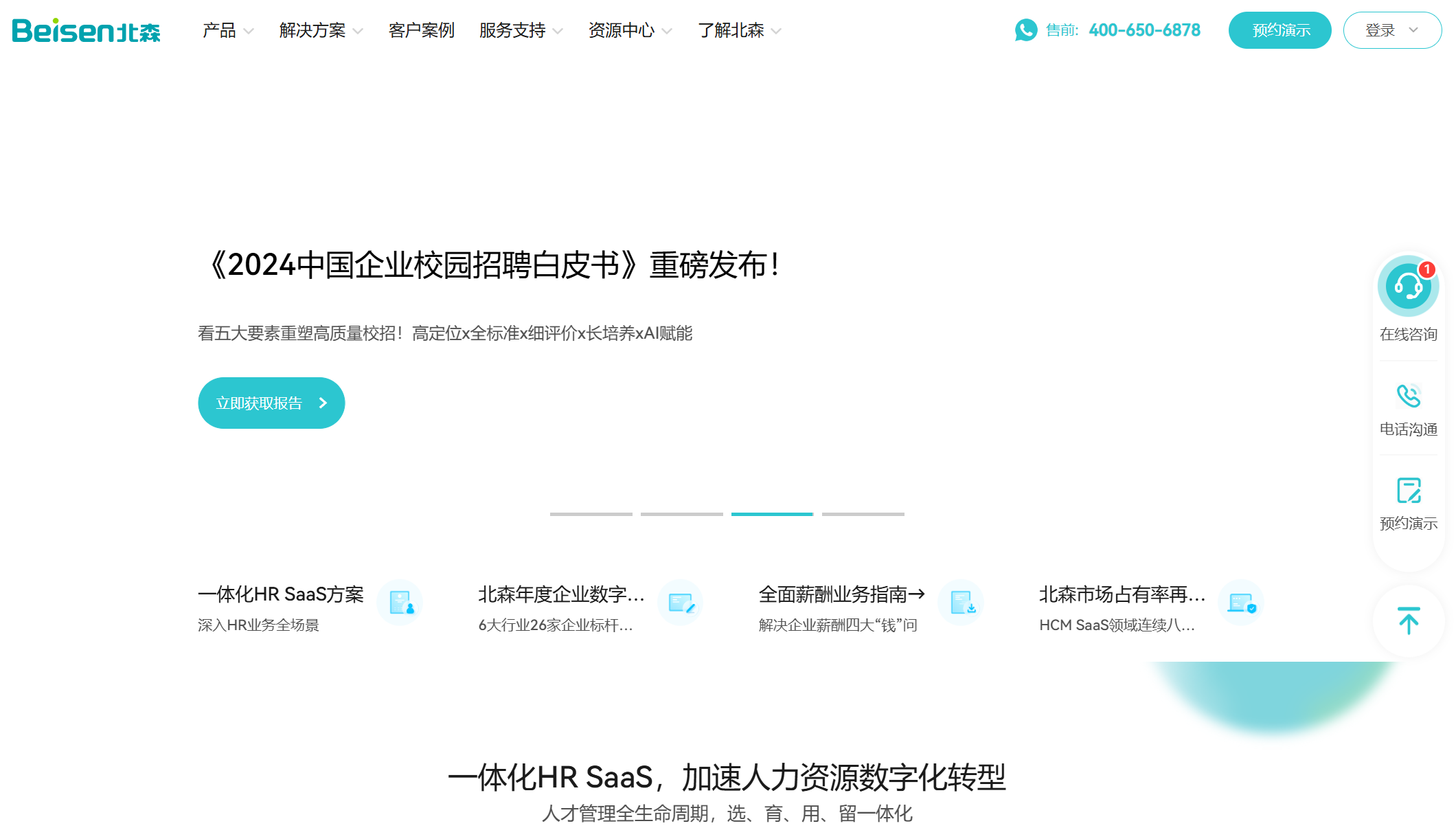Open the 北森年度企业数字 link

tap(561, 594)
